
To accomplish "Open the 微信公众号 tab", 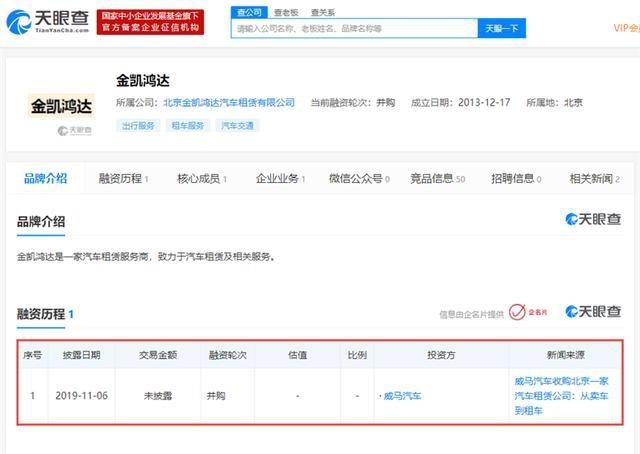I will click(359, 178).
